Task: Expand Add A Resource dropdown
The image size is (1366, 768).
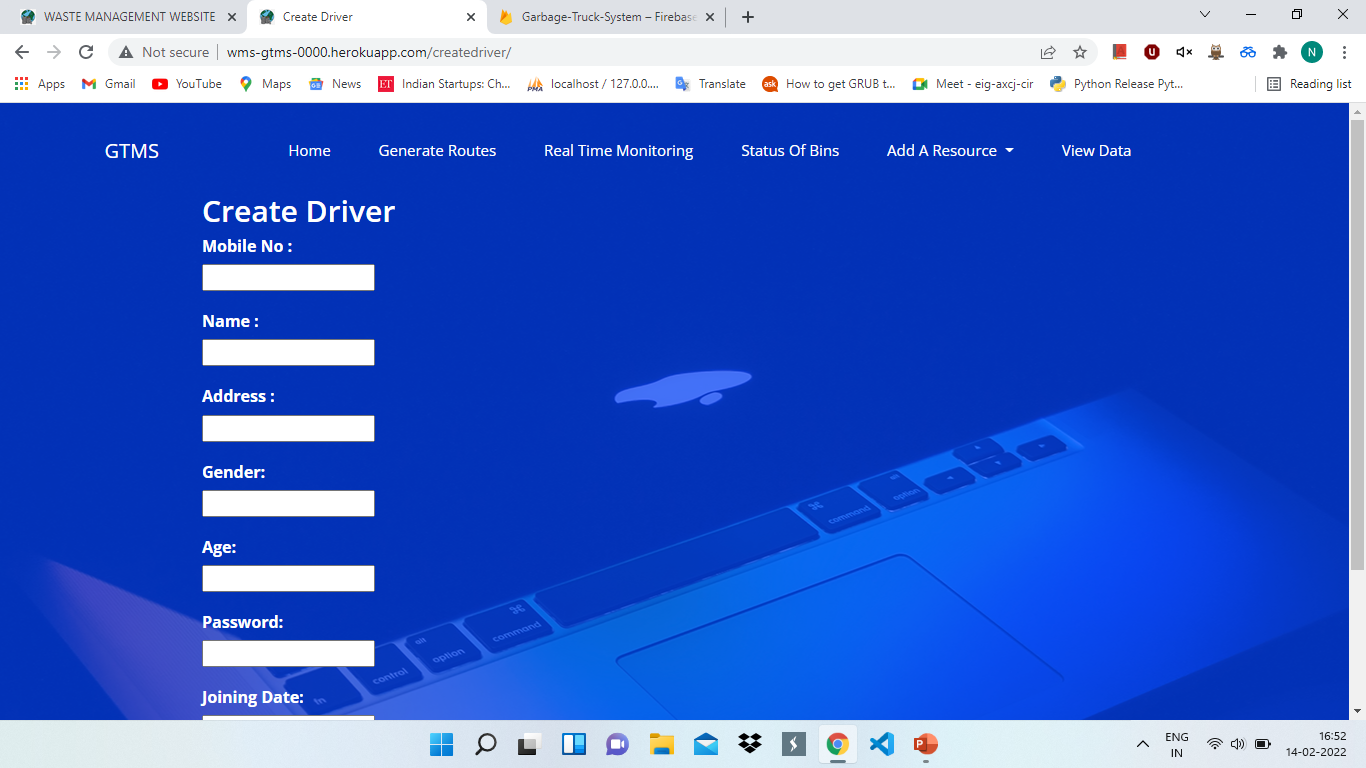Action: tap(950, 151)
